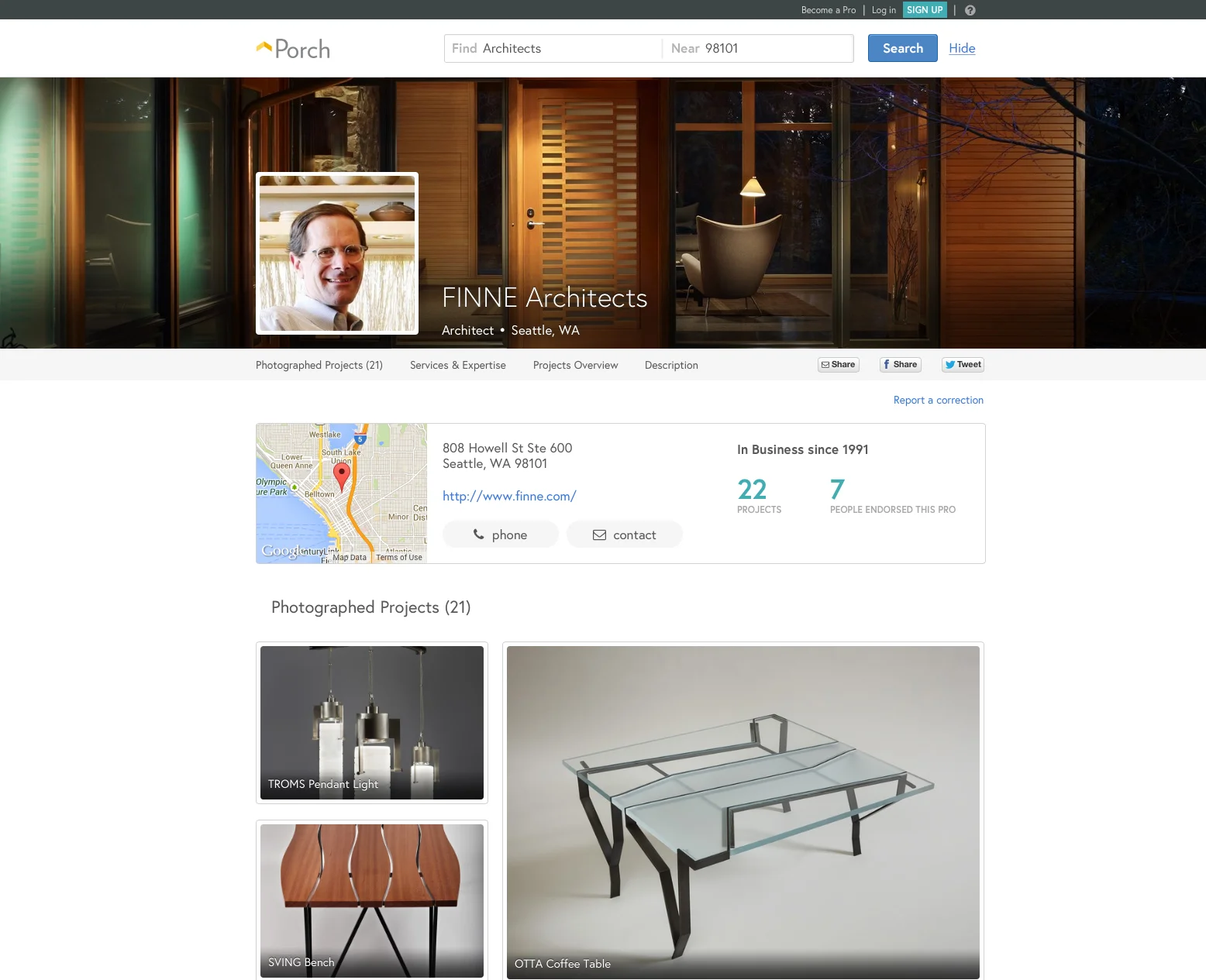Open the finne.com website link
Viewport: 1206px width, 980px height.
509,496
